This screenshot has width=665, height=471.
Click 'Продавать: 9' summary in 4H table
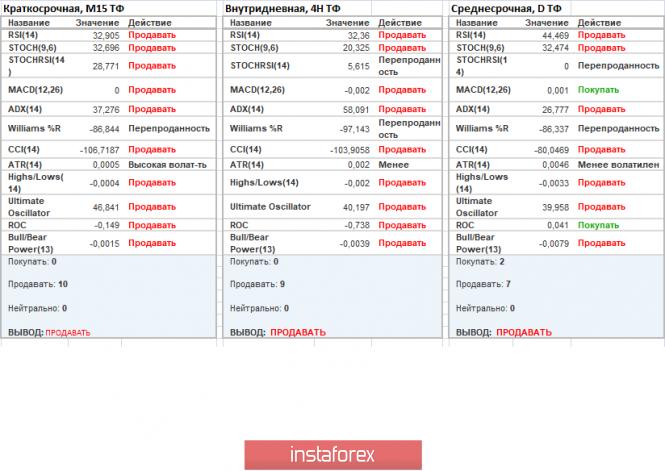click(257, 284)
